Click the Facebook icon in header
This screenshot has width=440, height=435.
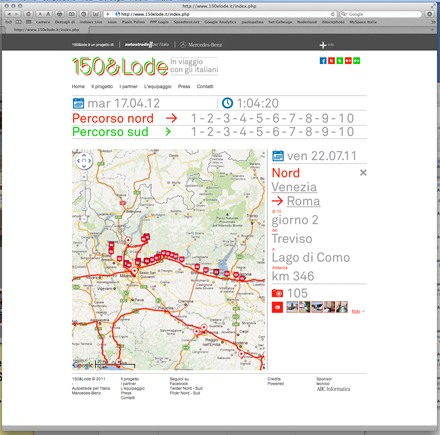[323, 61]
